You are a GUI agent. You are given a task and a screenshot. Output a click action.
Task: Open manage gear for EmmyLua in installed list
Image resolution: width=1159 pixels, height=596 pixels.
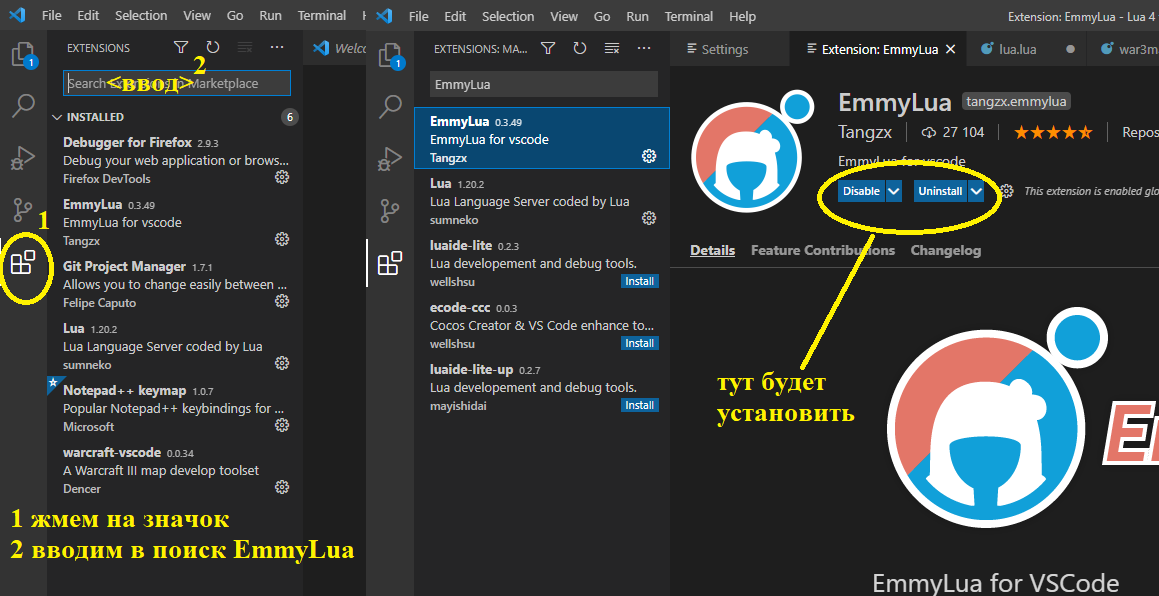coord(282,239)
